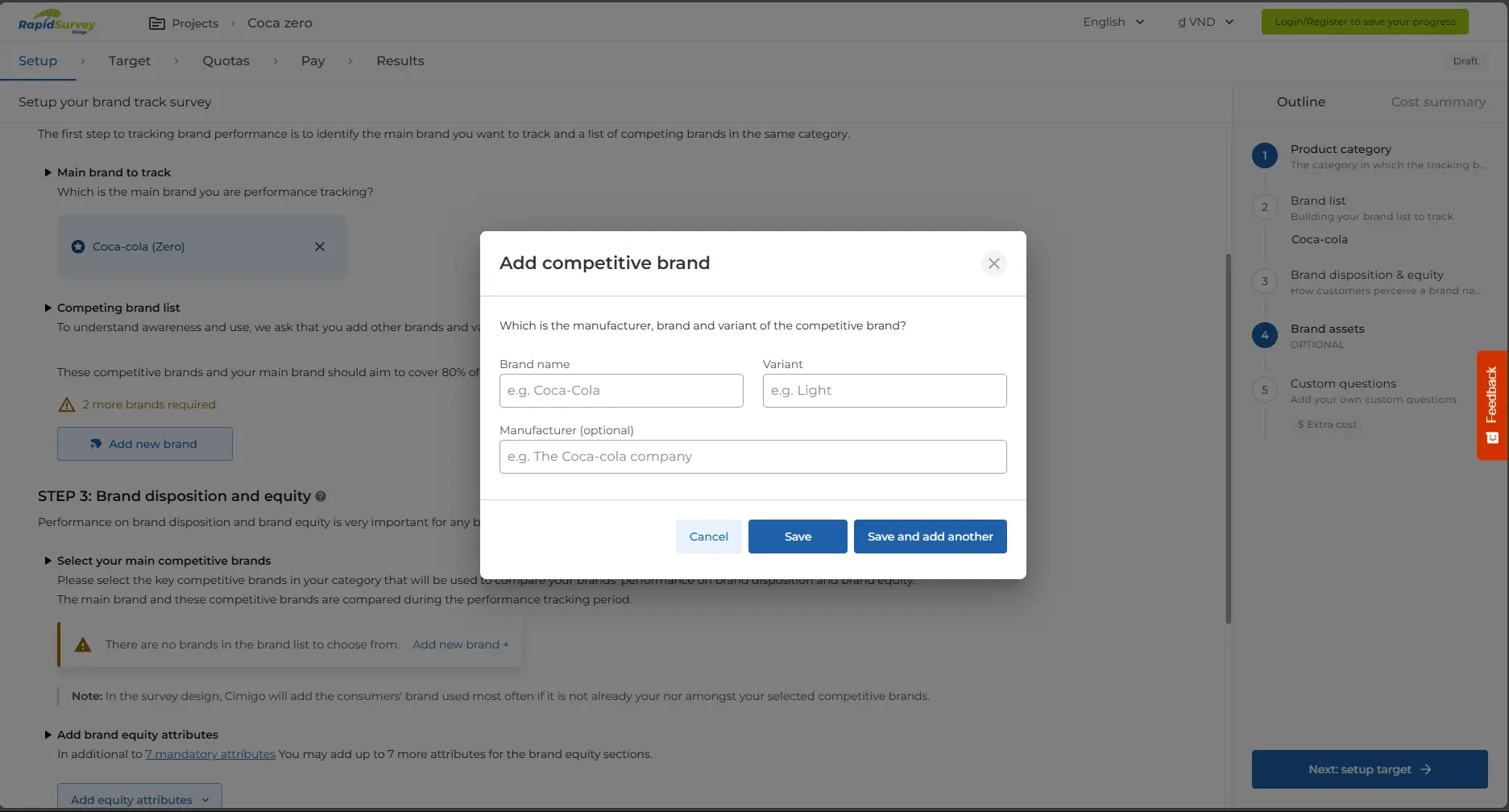Image resolution: width=1509 pixels, height=812 pixels.
Task: Click the RapidSurvey logo
Action: pyautogui.click(x=56, y=23)
